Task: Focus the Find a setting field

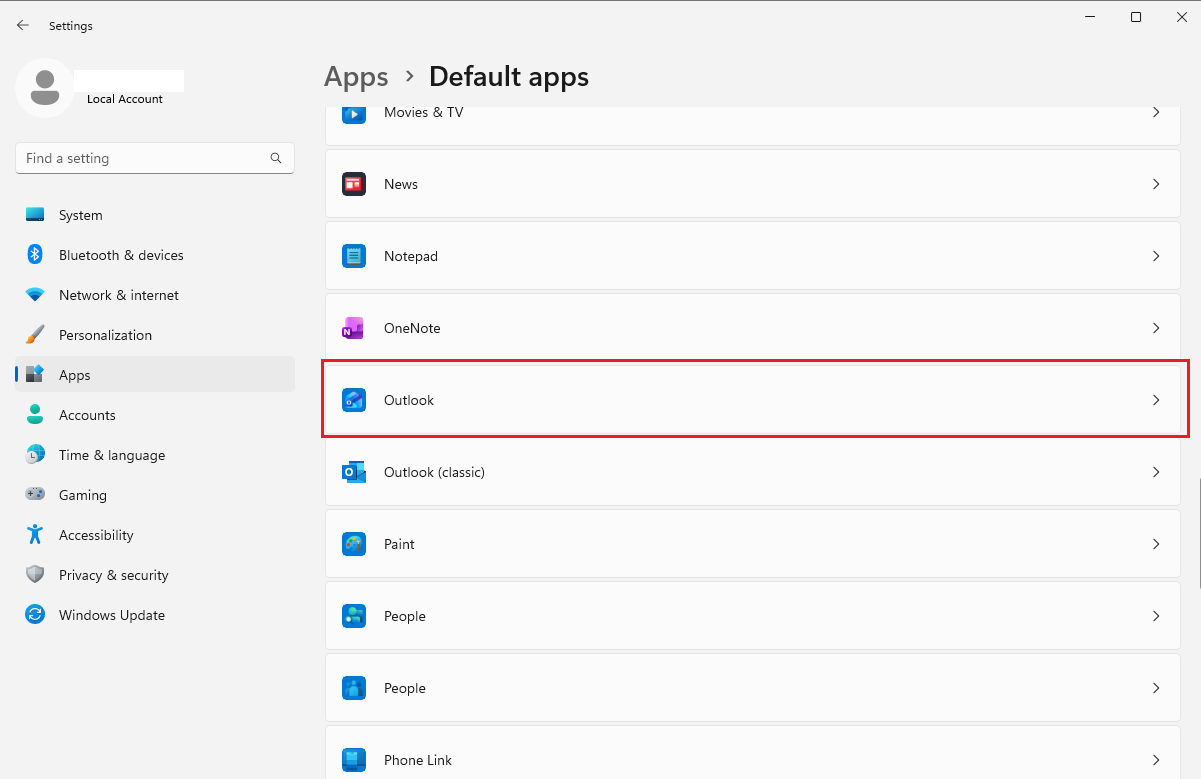Action: click(155, 158)
